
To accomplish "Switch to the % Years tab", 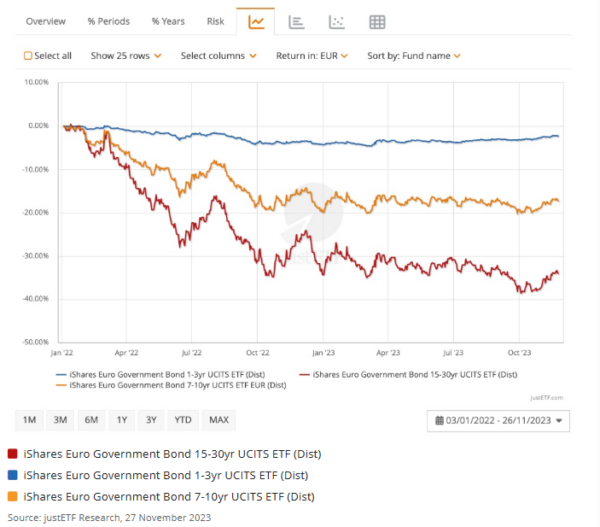I will click(168, 21).
